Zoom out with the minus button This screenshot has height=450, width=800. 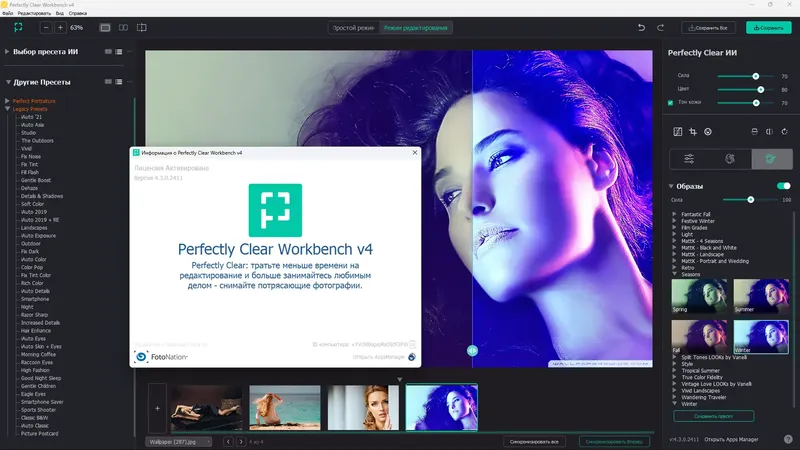click(46, 28)
